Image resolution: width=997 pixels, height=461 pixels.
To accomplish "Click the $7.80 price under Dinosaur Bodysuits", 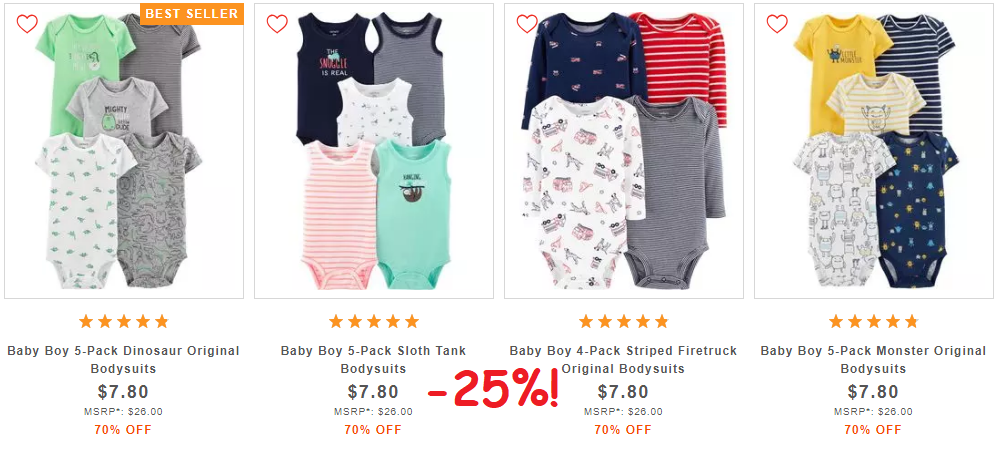I will (123, 392).
